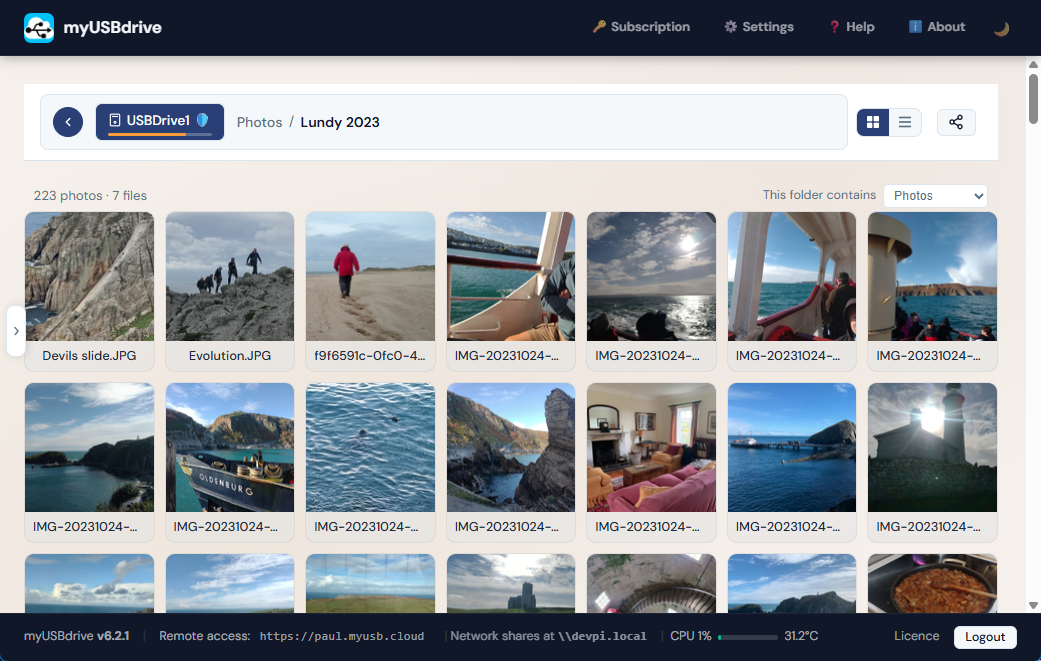The height and width of the screenshot is (661, 1041).
Task: Open the seal in water photo
Action: click(370, 447)
